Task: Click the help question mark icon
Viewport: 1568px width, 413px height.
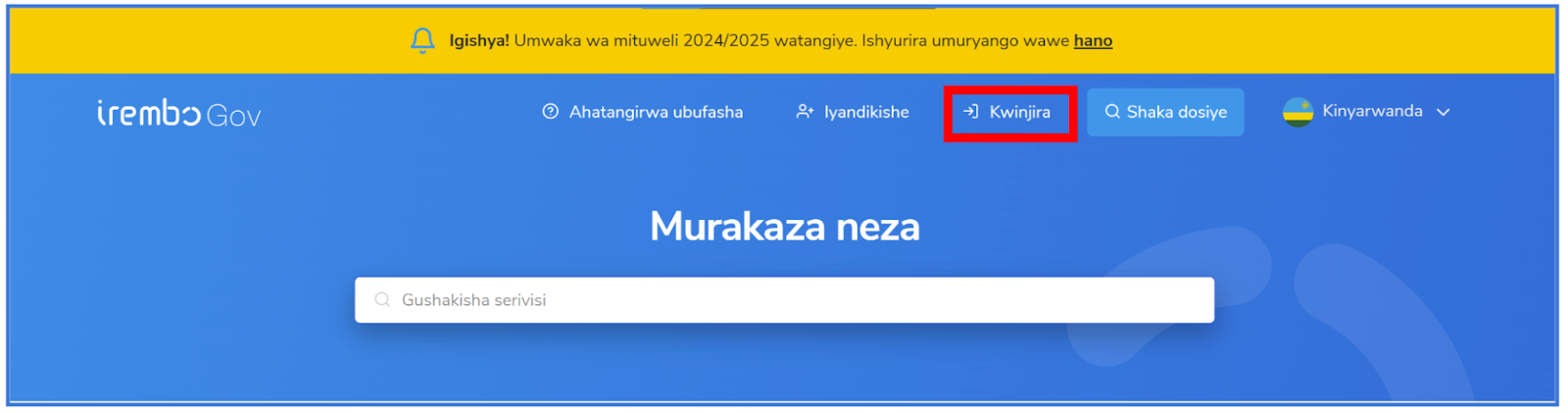Action: point(551,112)
